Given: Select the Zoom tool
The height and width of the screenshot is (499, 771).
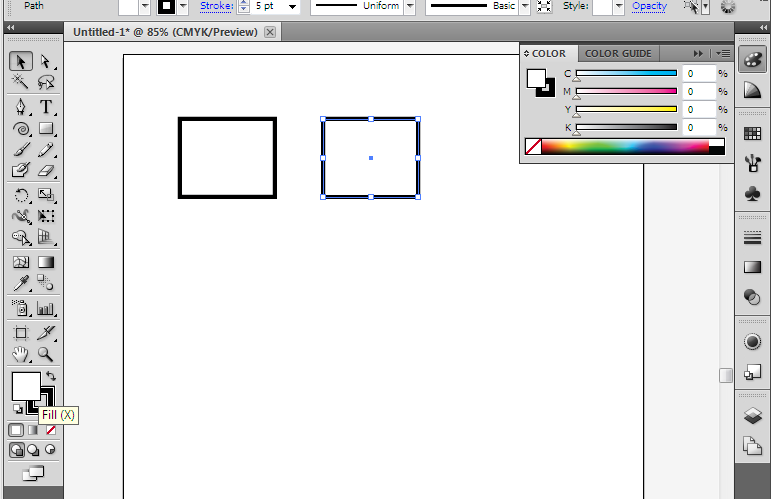Looking at the screenshot, I should [x=46, y=354].
